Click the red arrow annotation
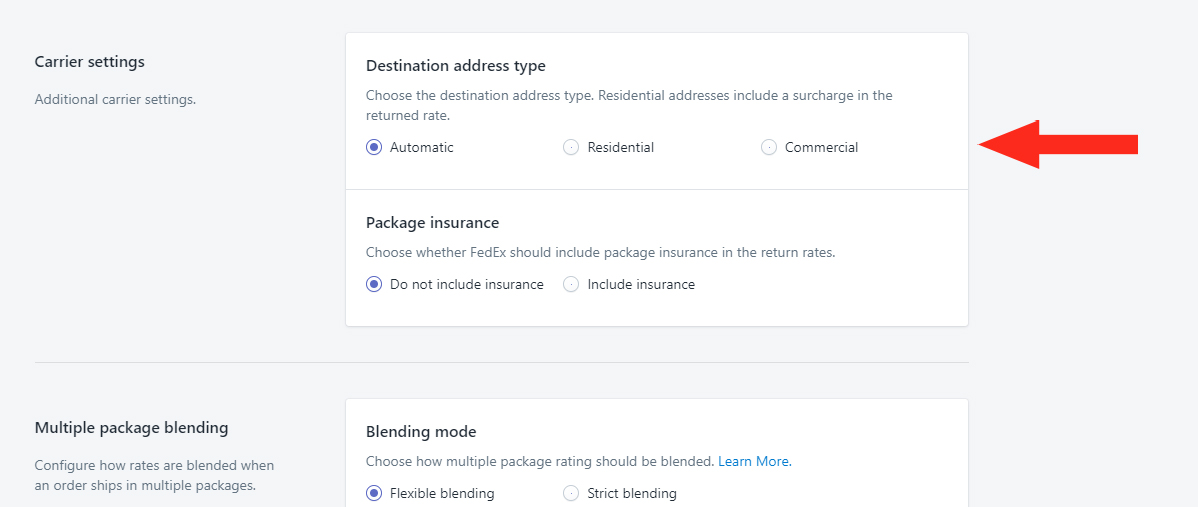This screenshot has height=507, width=1198. (x=1058, y=144)
